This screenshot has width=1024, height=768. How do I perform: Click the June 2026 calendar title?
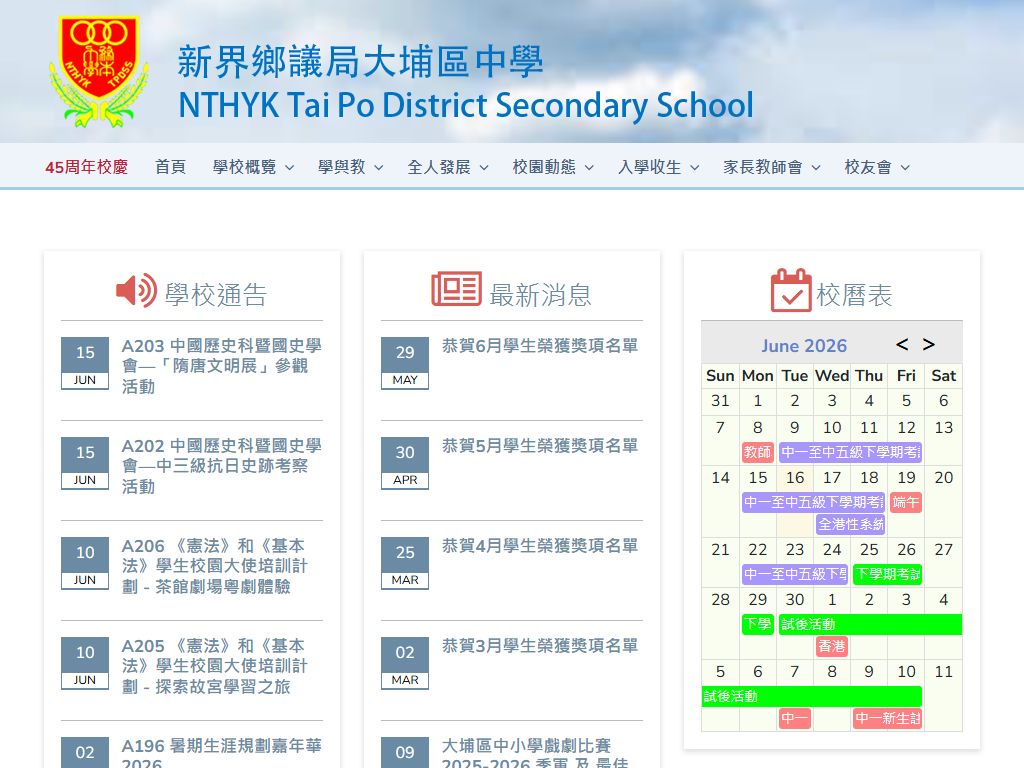(804, 345)
